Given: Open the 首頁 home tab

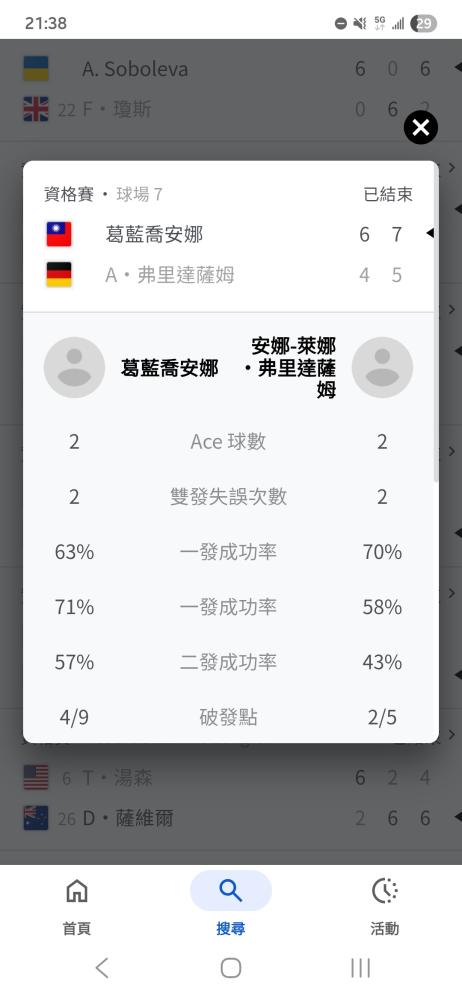Looking at the screenshot, I should click(77, 906).
